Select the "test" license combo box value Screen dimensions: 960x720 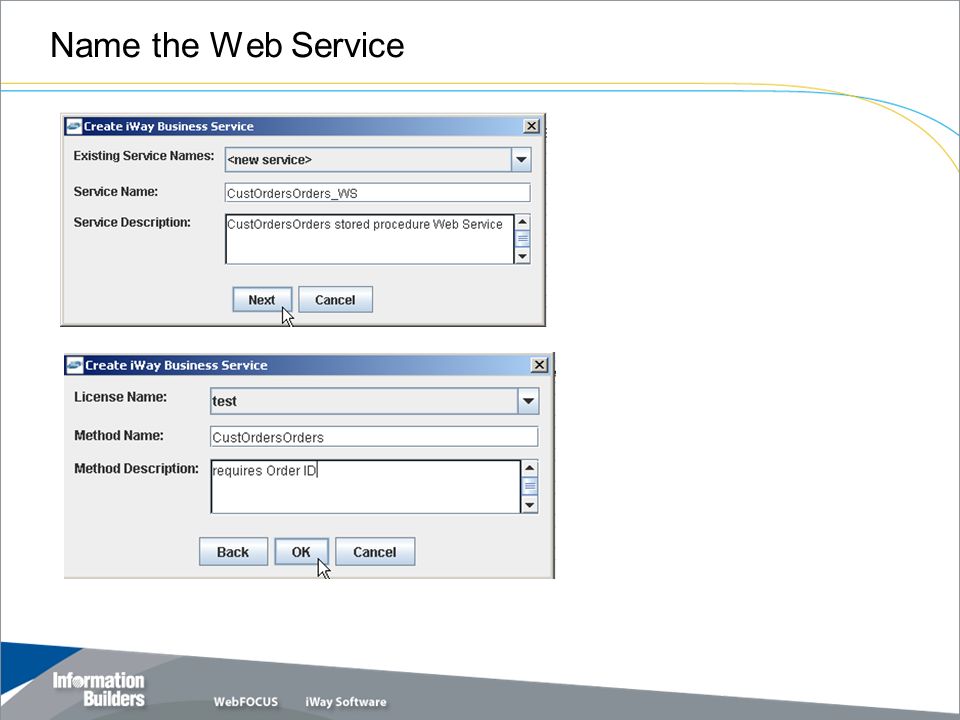(x=224, y=401)
